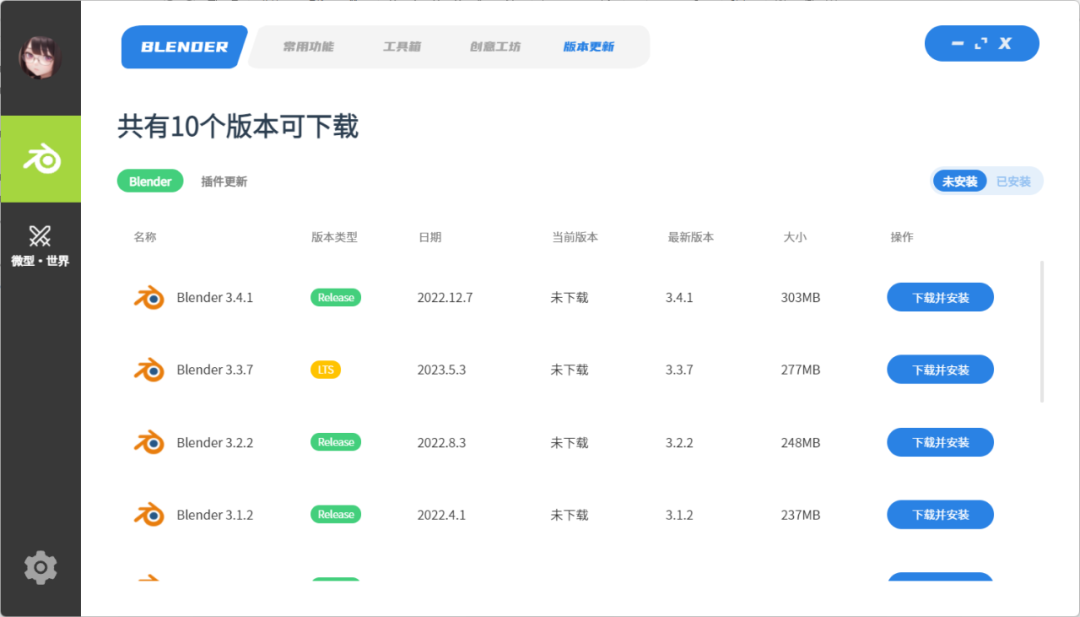This screenshot has width=1080, height=617.
Task: Download and install Blender 3.3.7
Action: (940, 370)
